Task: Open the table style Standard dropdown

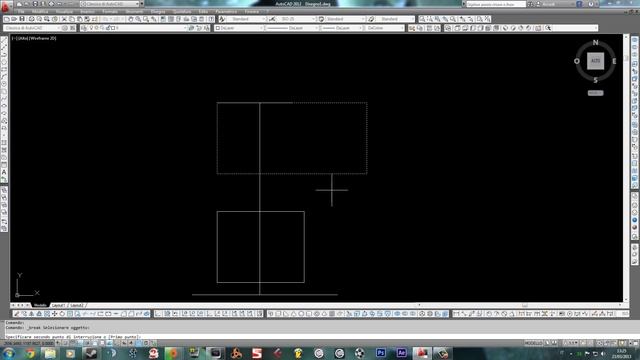Action: click(x=345, y=19)
